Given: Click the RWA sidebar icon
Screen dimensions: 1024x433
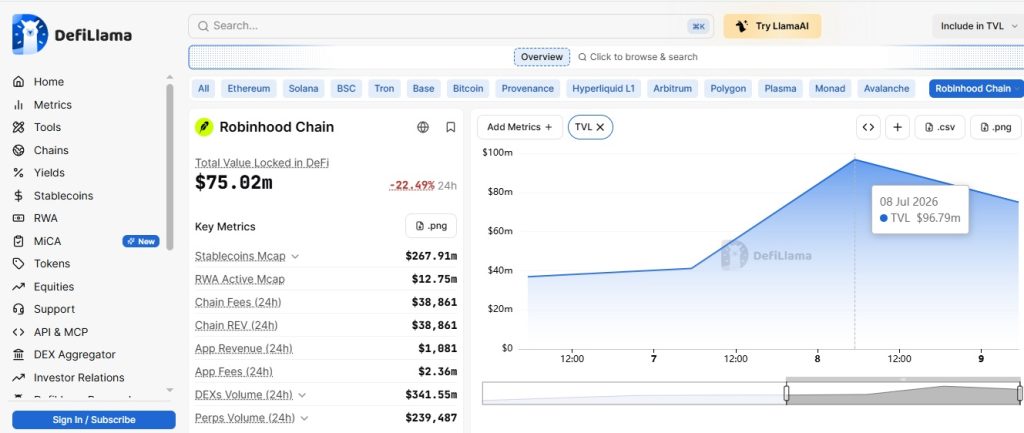Looking at the screenshot, I should (18, 218).
